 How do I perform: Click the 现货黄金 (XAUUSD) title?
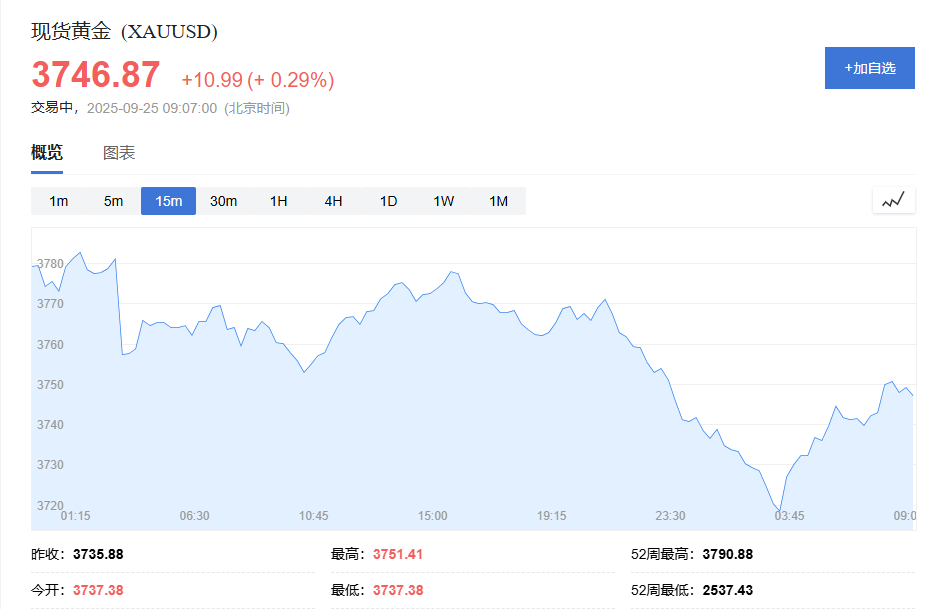[125, 32]
